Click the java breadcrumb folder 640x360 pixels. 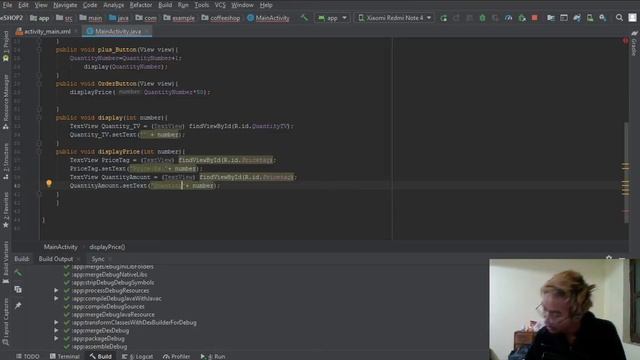coord(119,18)
